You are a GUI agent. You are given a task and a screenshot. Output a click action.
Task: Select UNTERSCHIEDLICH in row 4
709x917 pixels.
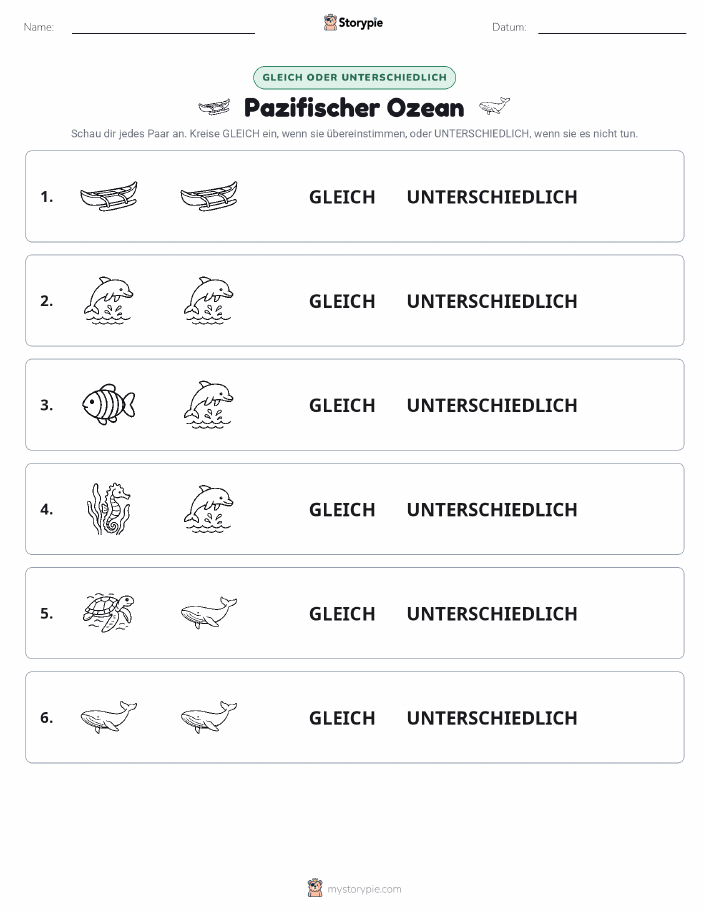(x=492, y=509)
